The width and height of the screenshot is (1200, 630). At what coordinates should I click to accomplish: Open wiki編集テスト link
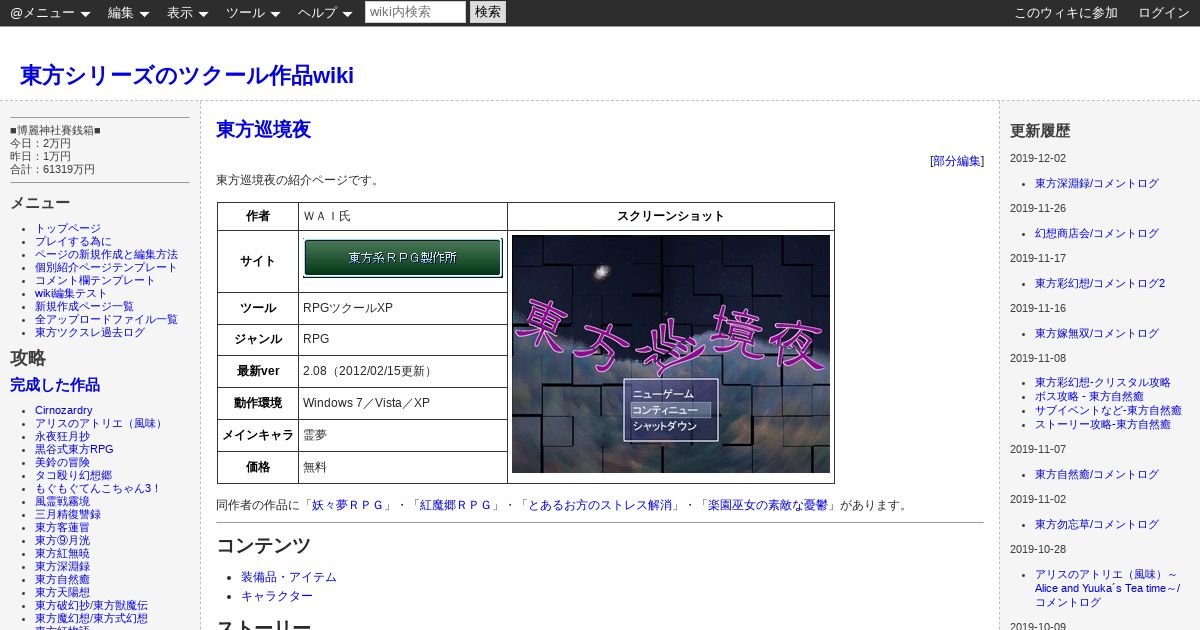coord(71,293)
